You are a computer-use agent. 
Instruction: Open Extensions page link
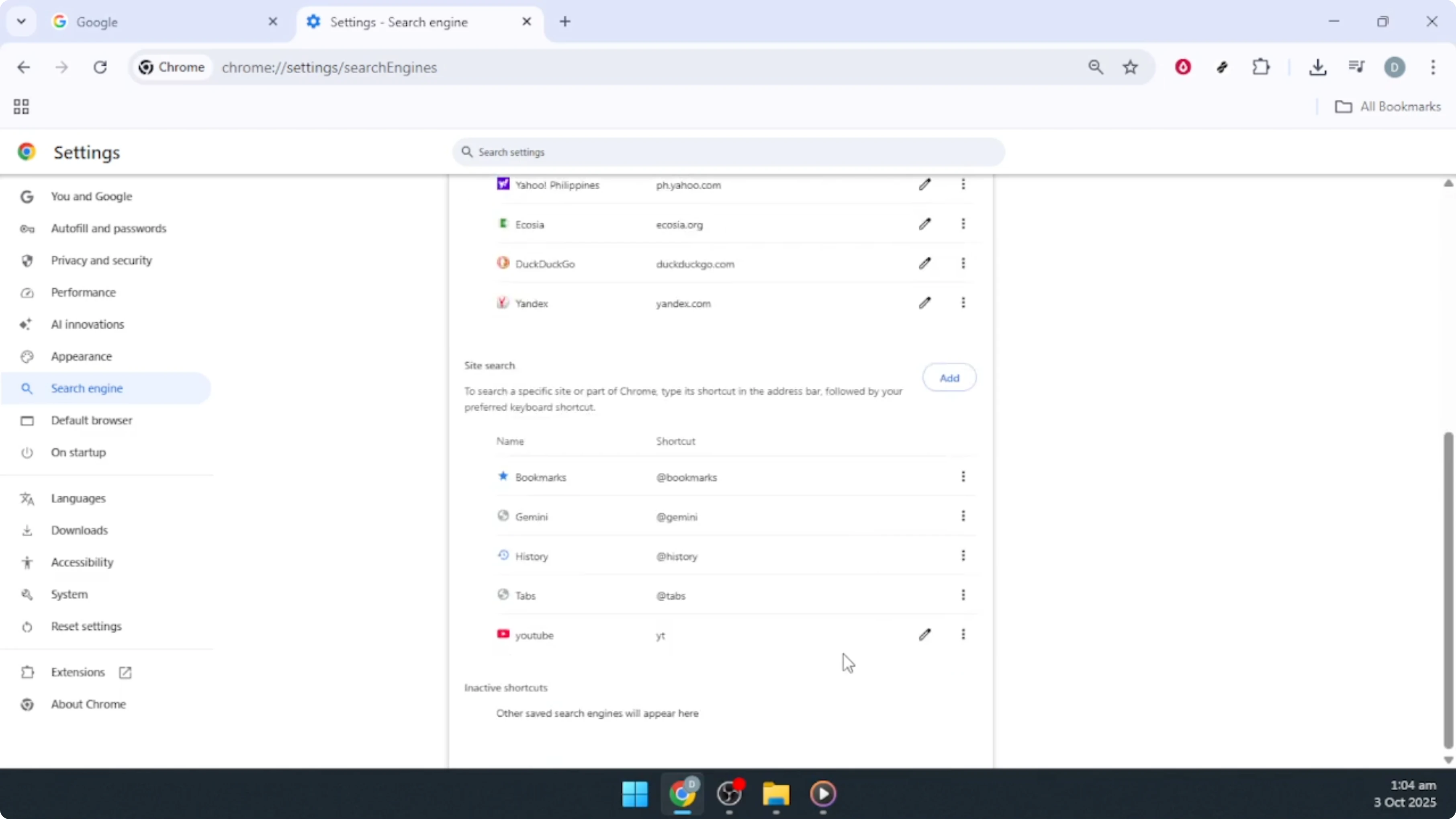tap(106, 672)
